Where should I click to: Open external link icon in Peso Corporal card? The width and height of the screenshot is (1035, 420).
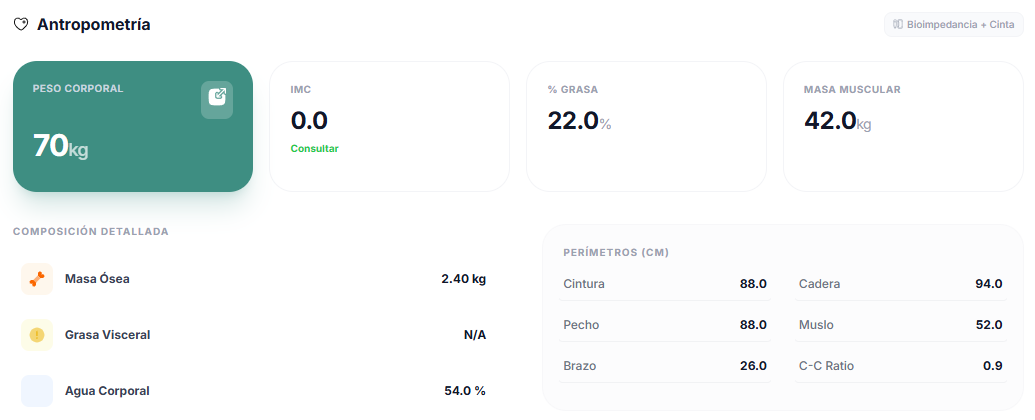[217, 99]
